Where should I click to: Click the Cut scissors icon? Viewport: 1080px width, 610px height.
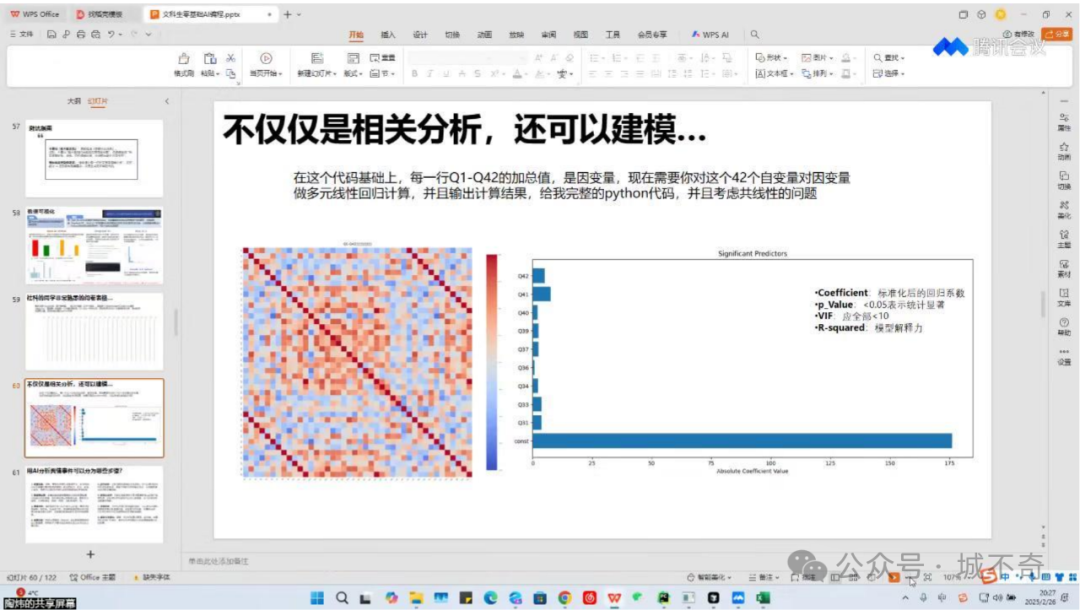(x=231, y=59)
